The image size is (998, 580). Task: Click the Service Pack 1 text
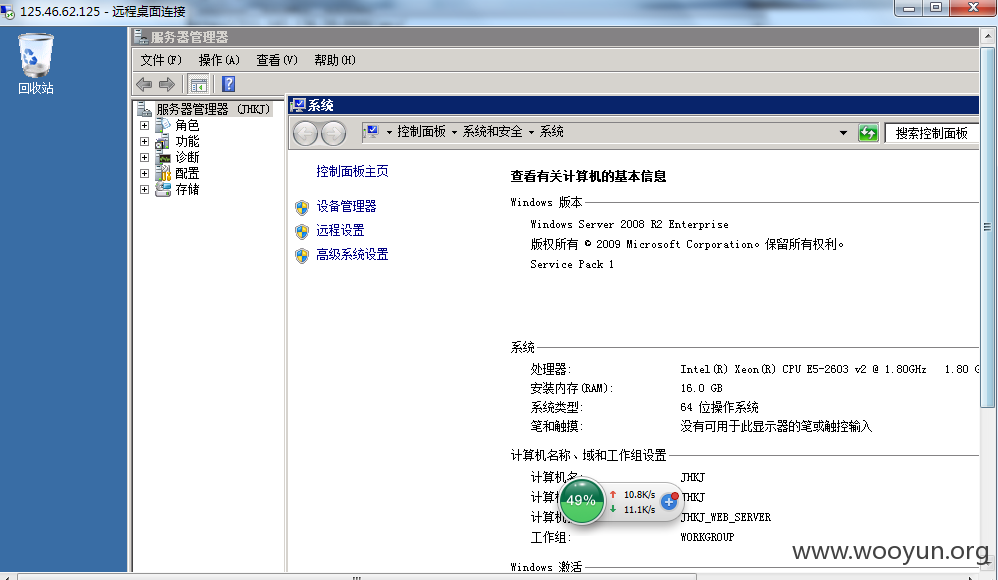[x=572, y=264]
